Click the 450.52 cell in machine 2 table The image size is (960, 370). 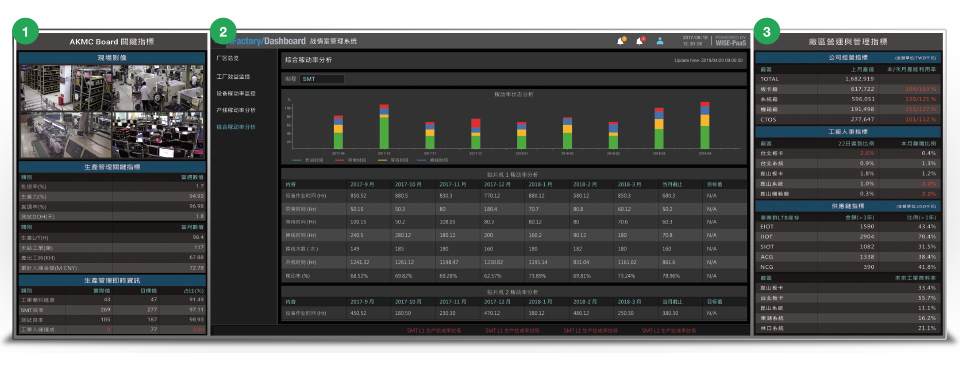point(358,312)
